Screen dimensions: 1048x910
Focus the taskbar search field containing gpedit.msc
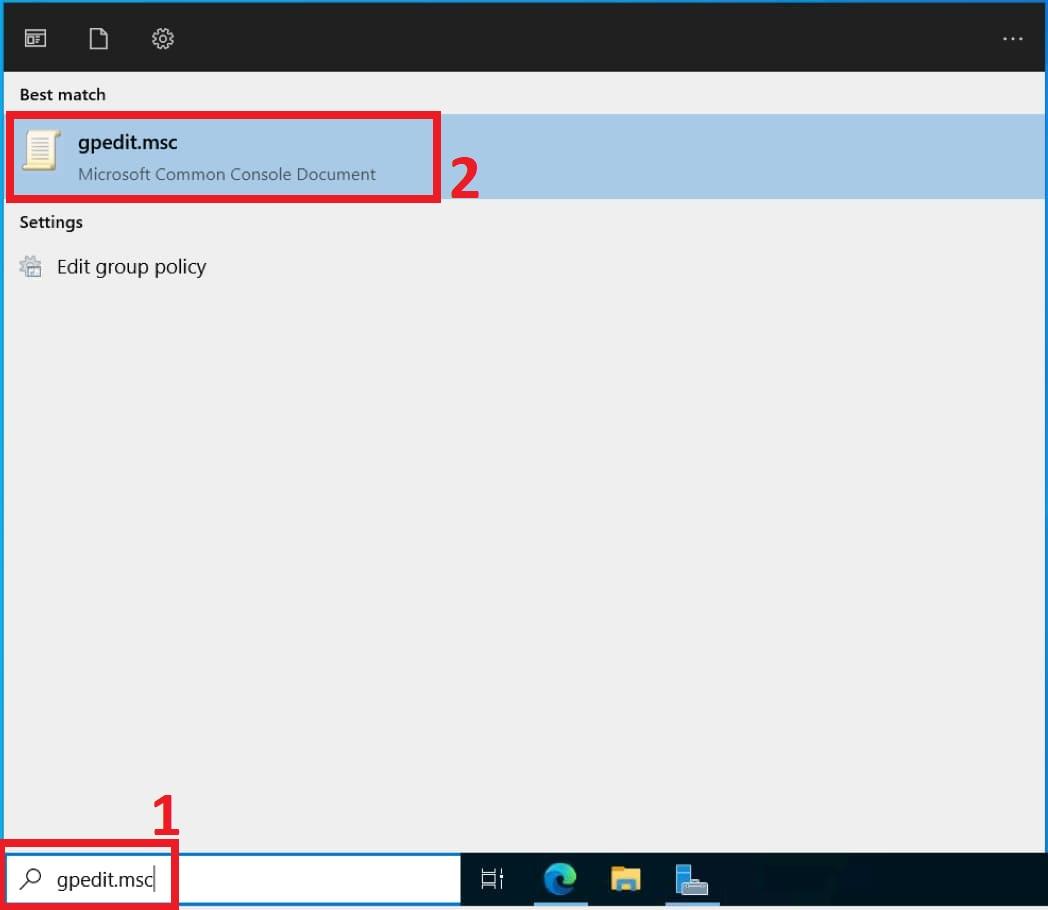(x=105, y=880)
